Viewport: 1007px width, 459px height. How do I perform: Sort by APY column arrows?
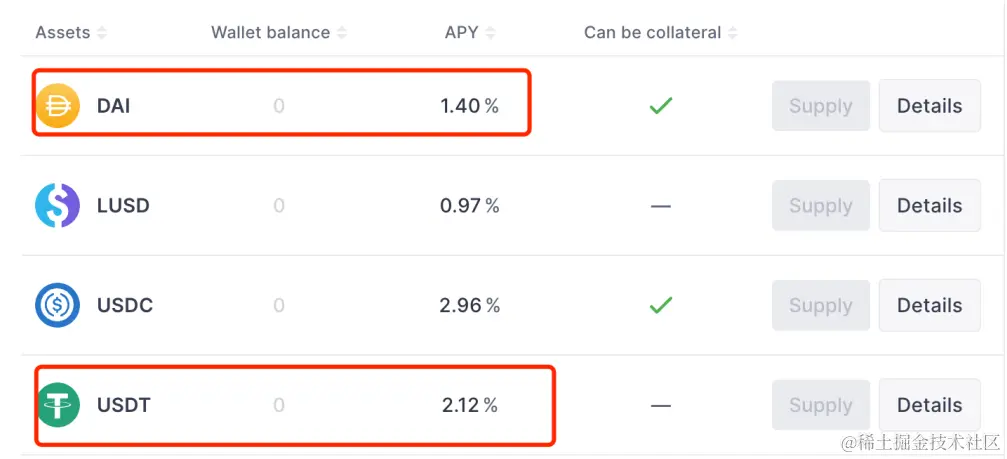[490, 33]
